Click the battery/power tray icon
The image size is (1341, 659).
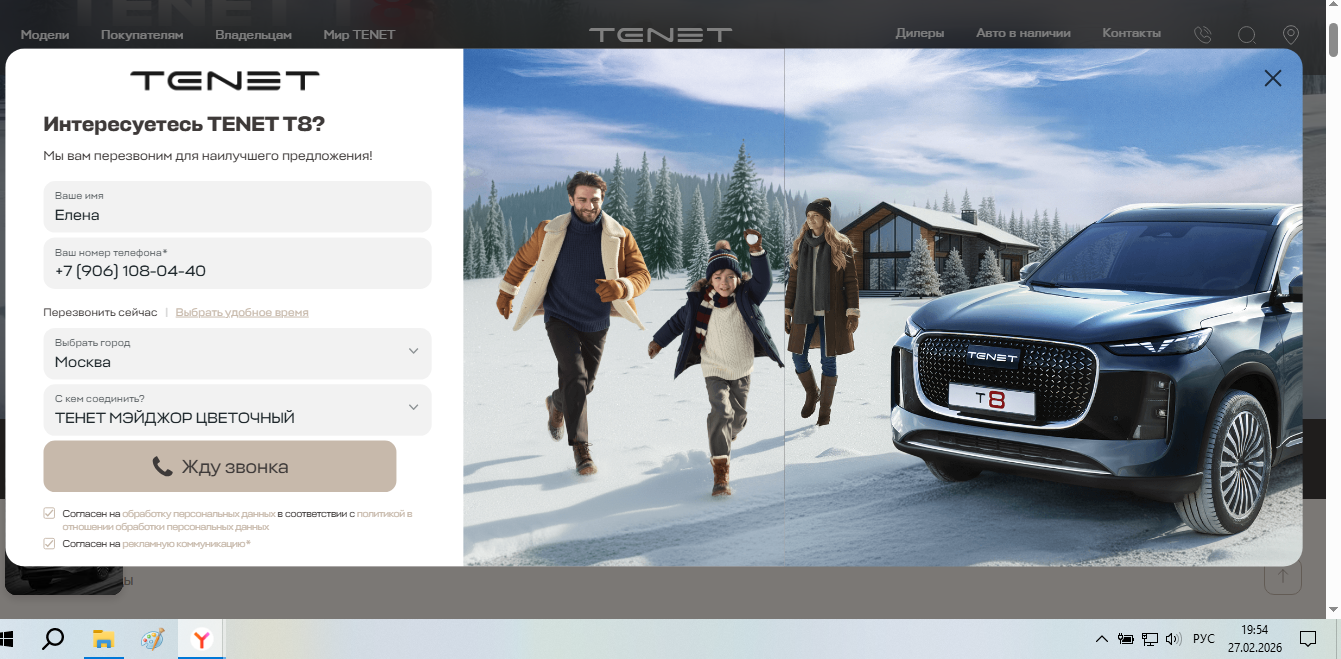[1126, 639]
